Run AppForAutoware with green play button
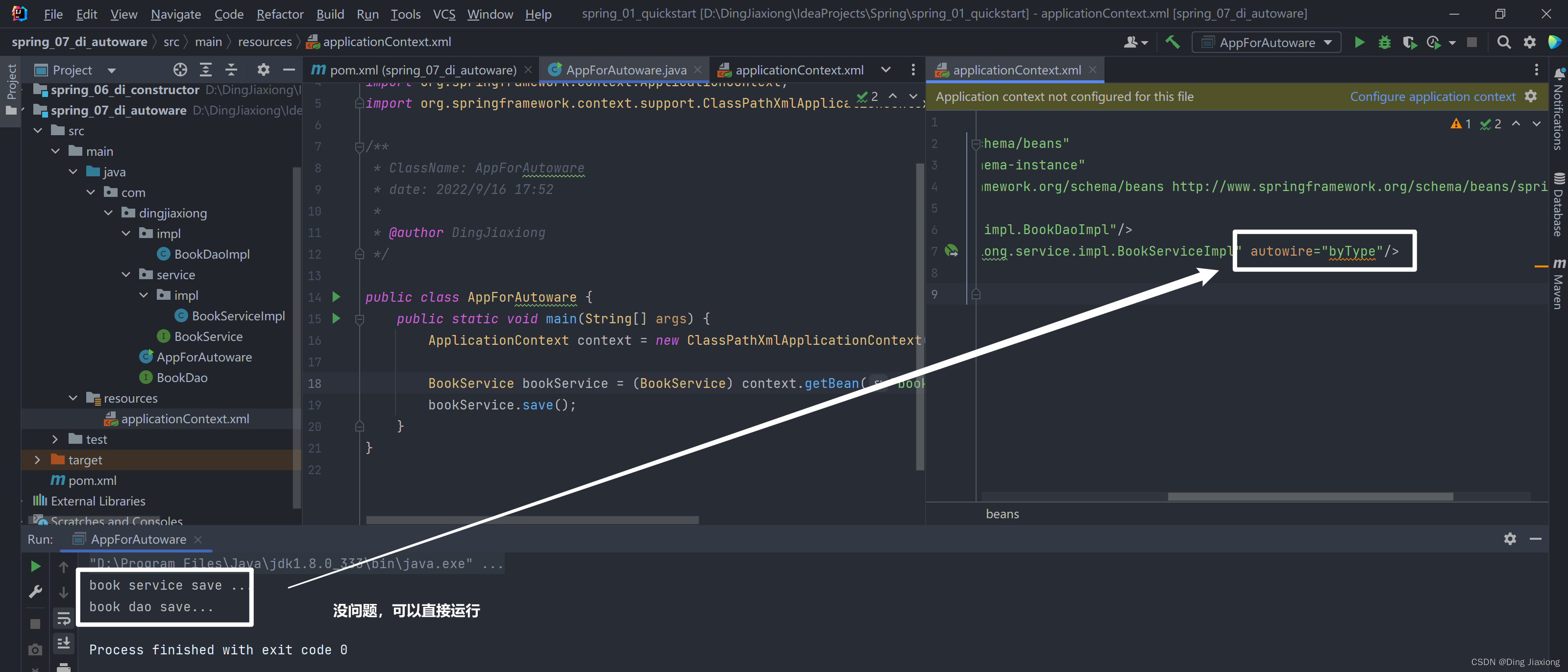1568x672 pixels. point(1359,42)
